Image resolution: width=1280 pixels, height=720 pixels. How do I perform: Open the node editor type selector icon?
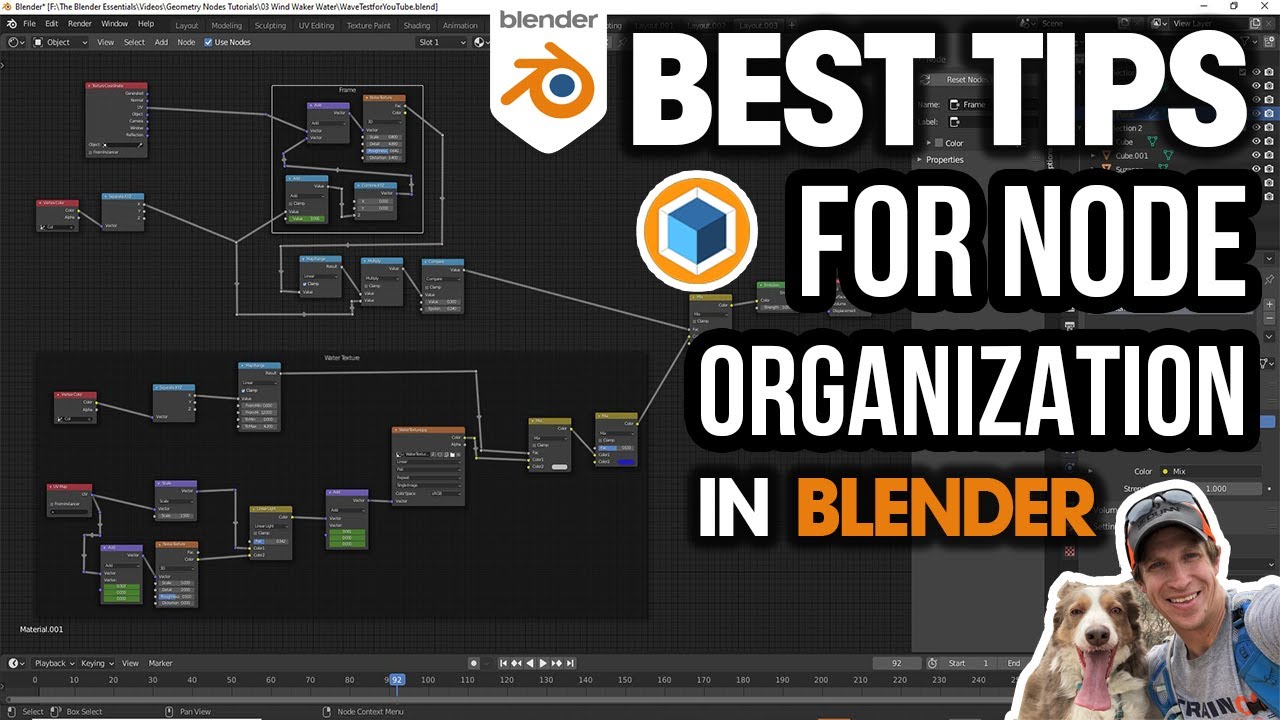point(15,42)
